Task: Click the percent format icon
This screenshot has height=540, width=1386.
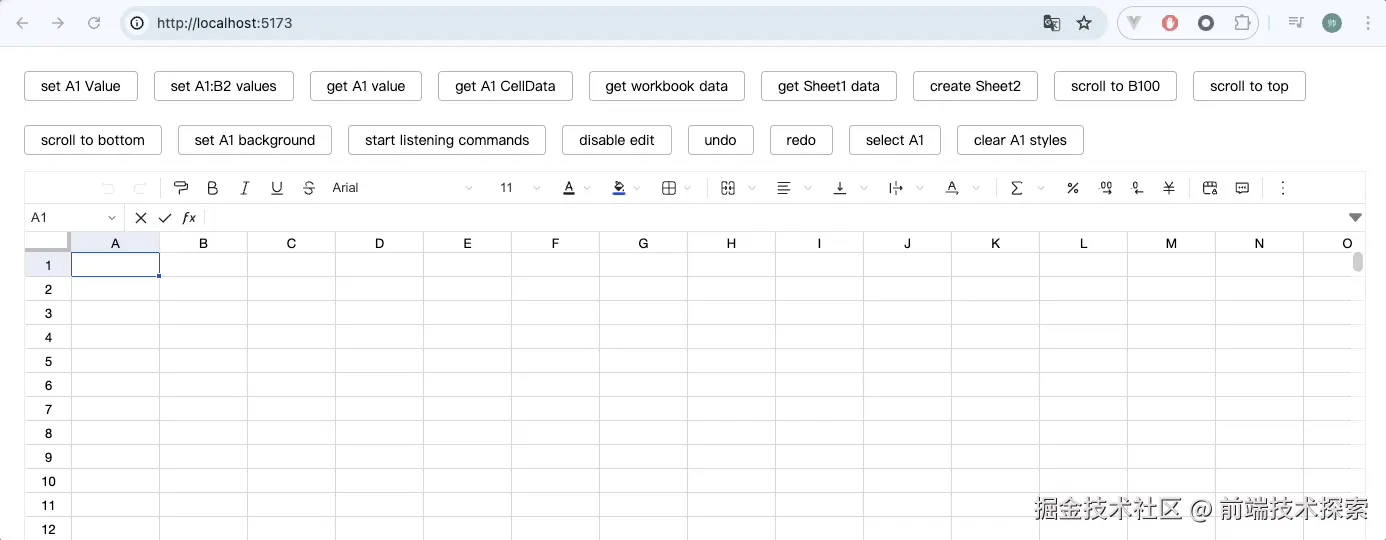Action: (1073, 188)
